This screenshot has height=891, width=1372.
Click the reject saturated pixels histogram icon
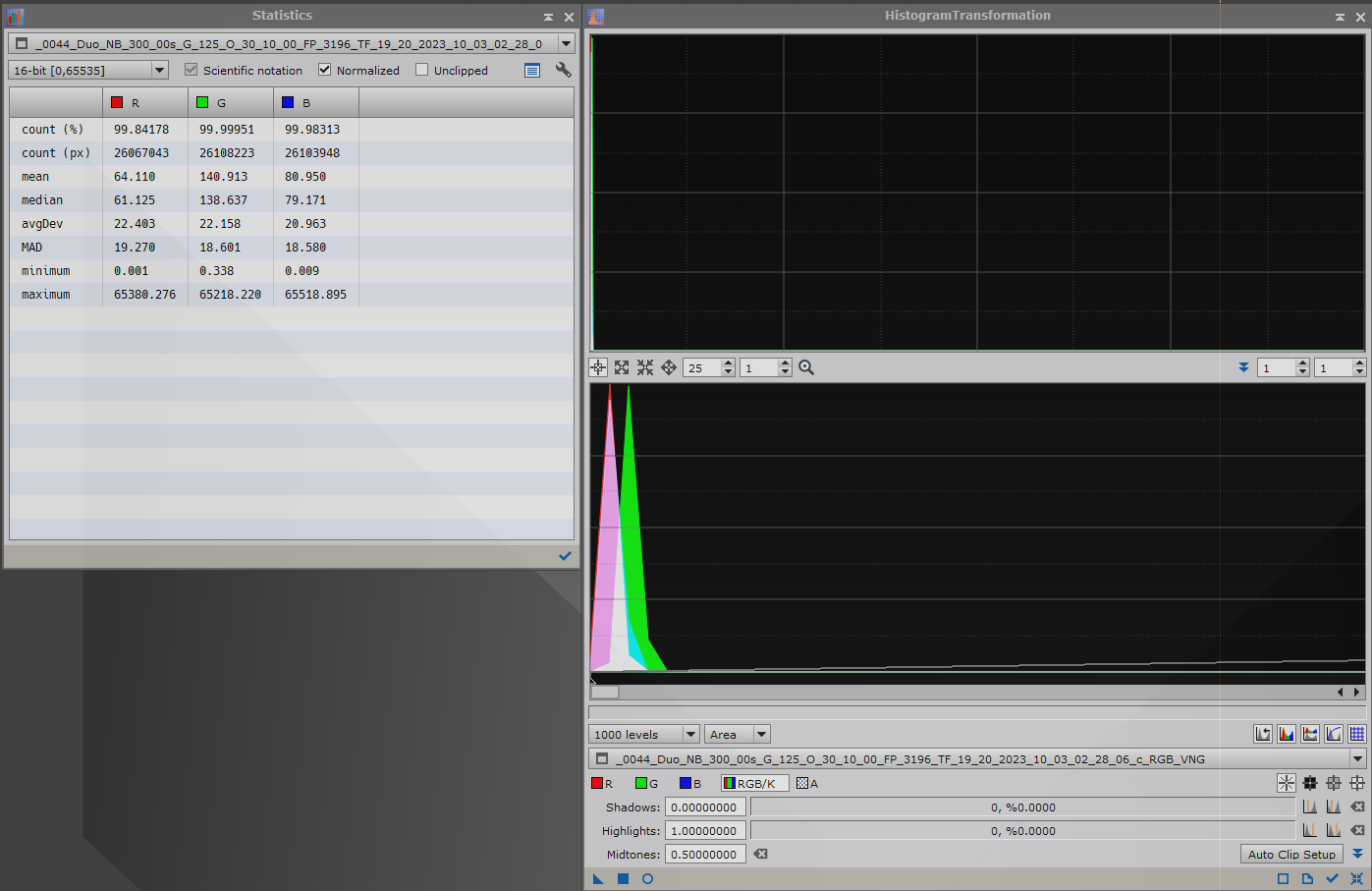pos(1263,734)
